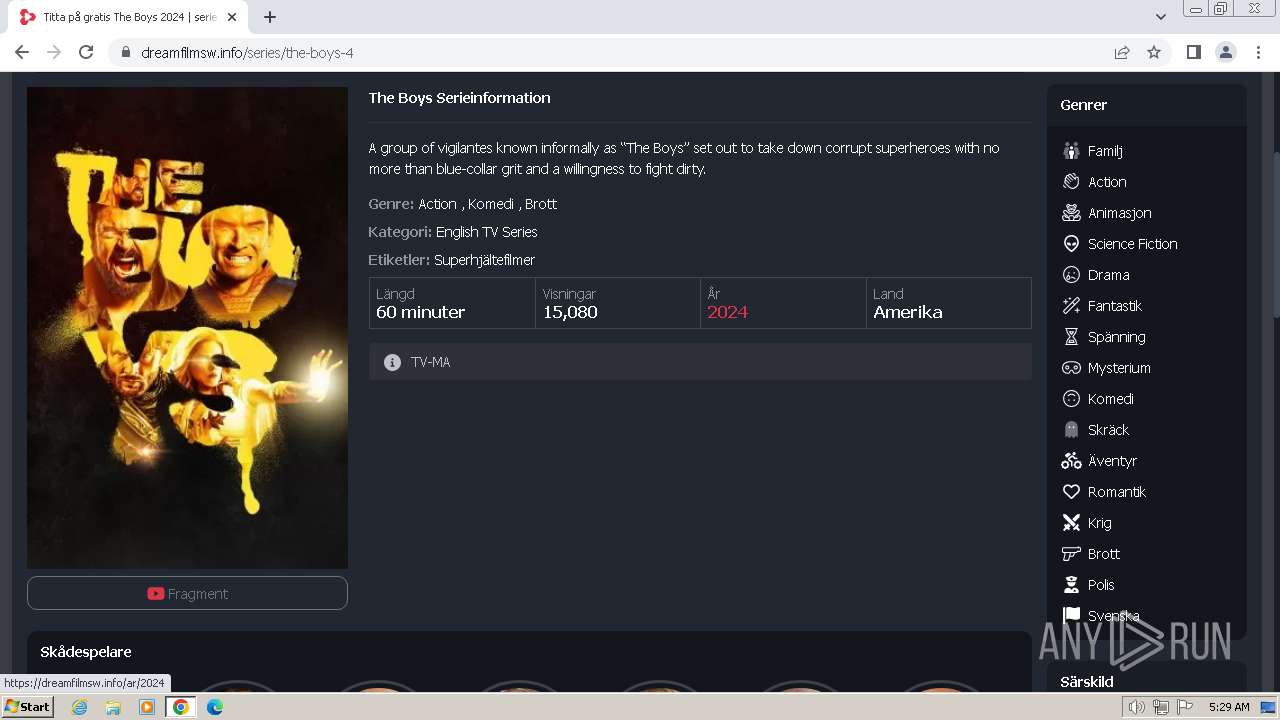Click the Spänning hourglass icon

coord(1071,337)
